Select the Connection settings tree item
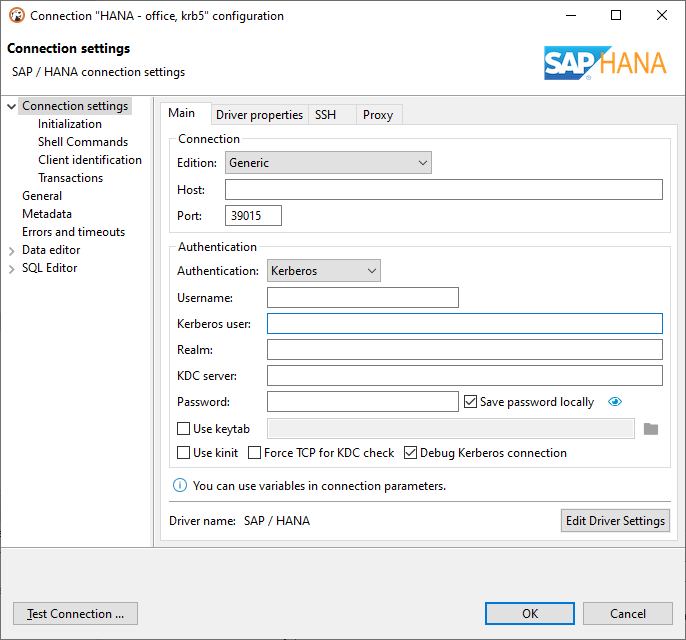 coord(75,106)
